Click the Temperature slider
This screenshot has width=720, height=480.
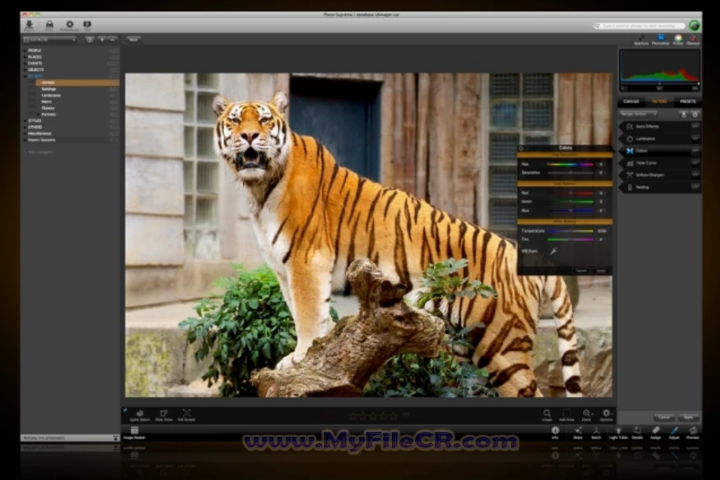[570, 231]
